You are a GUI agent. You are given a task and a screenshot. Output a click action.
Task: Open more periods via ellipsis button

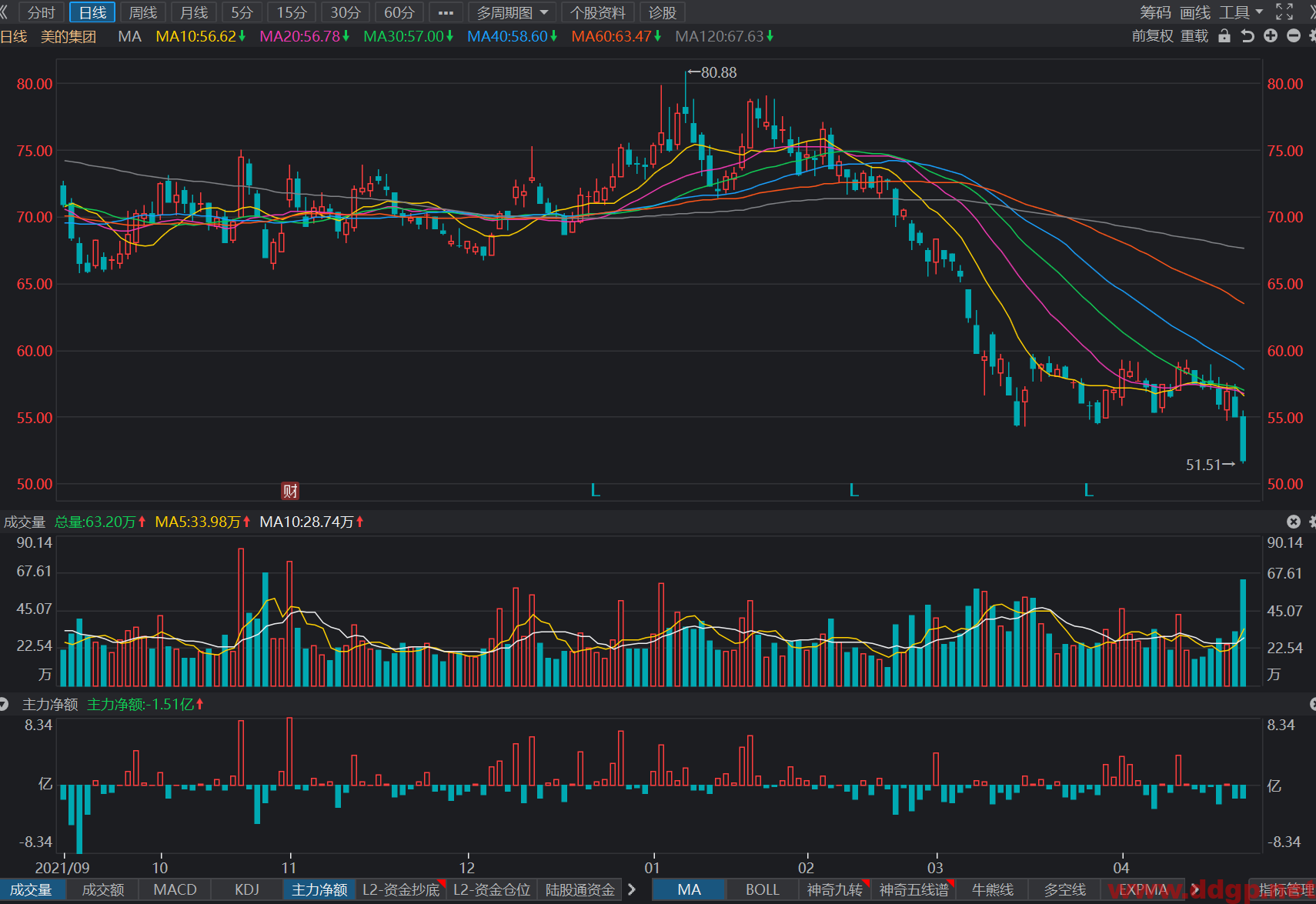pyautogui.click(x=446, y=12)
